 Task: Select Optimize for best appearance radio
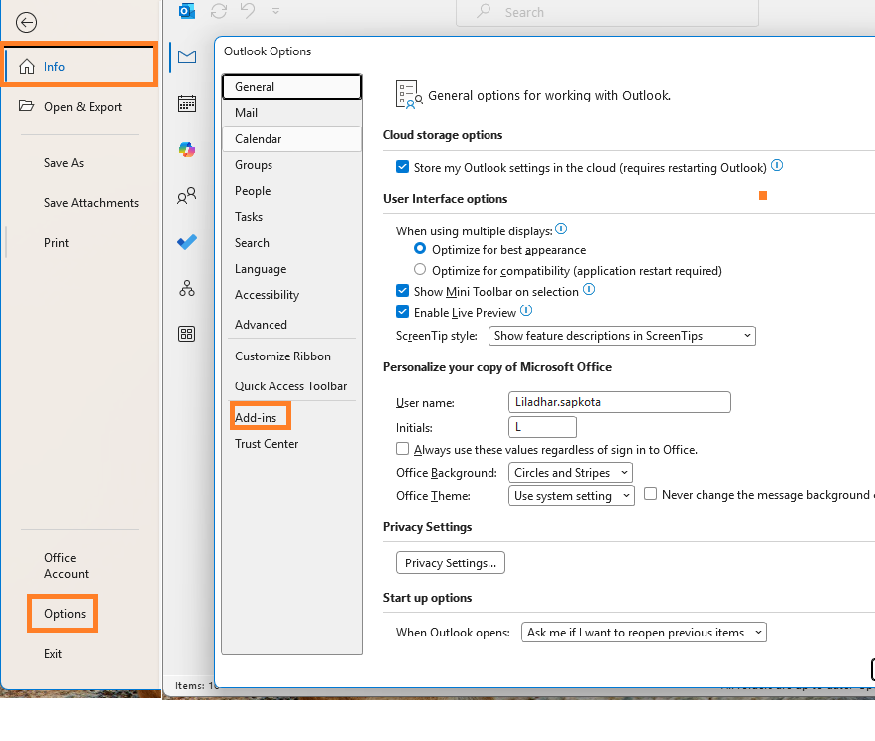tap(420, 248)
